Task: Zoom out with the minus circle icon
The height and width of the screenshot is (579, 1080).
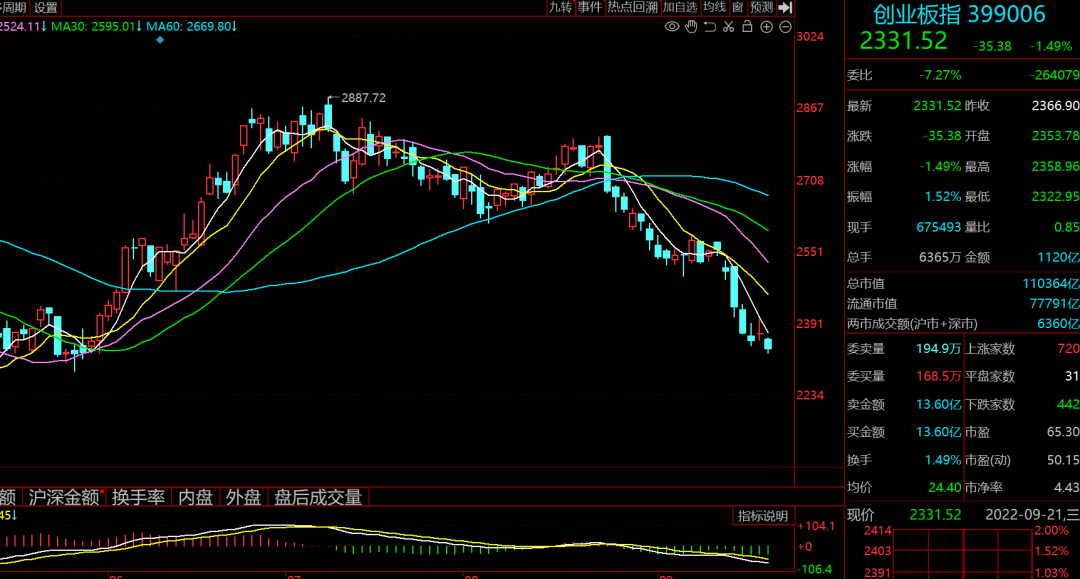Action: click(x=783, y=26)
